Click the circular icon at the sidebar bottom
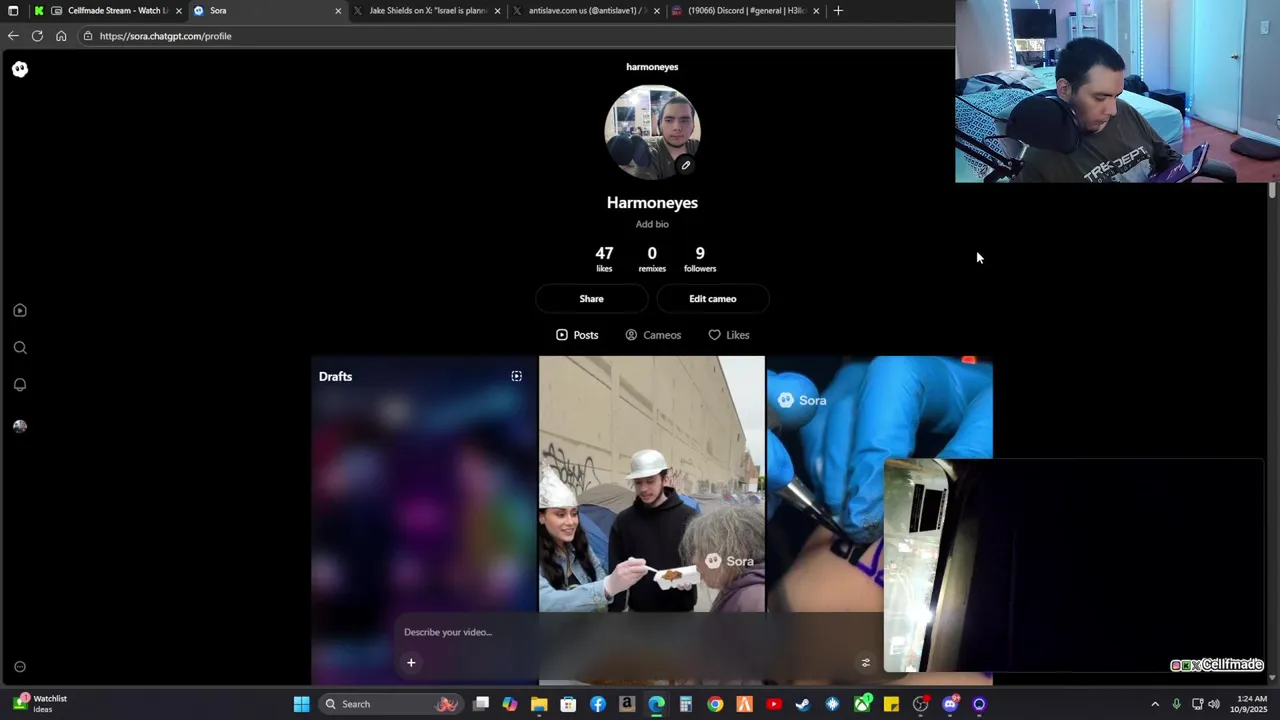 click(20, 667)
